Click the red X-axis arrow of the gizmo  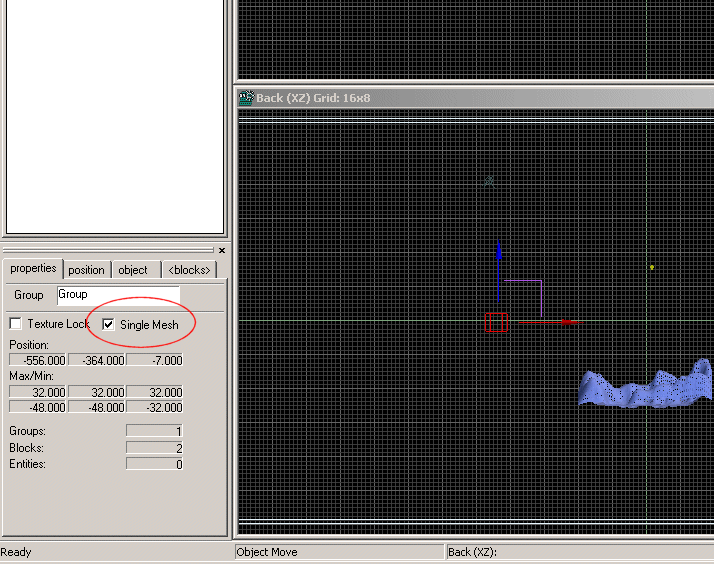[x=550, y=322]
